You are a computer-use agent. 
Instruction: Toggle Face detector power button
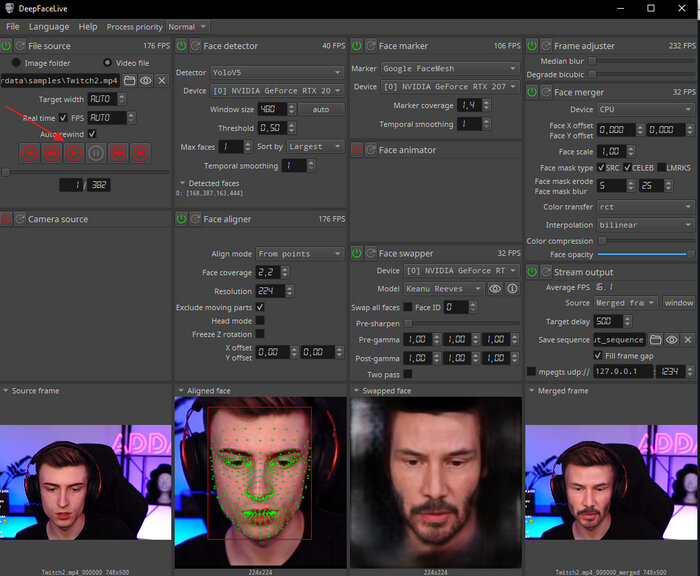(181, 46)
